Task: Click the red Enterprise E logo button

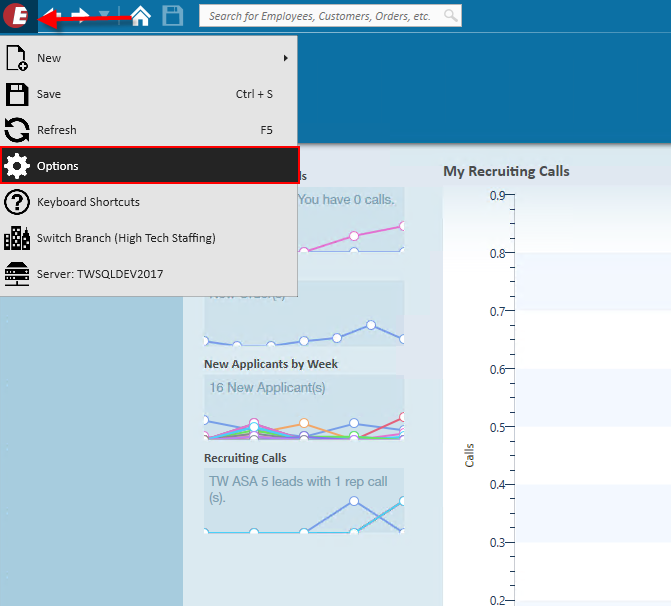Action: 16,15
